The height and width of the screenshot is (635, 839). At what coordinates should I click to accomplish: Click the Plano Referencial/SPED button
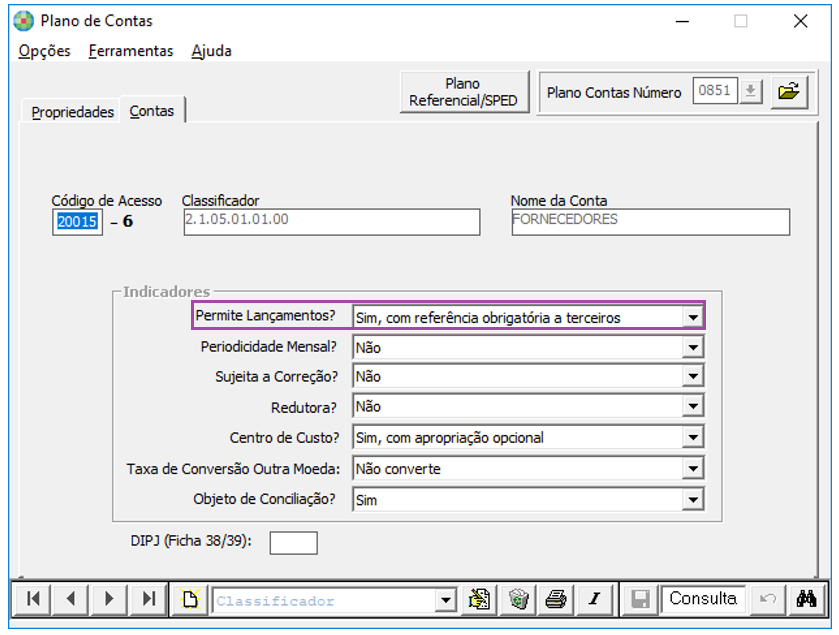click(x=463, y=92)
